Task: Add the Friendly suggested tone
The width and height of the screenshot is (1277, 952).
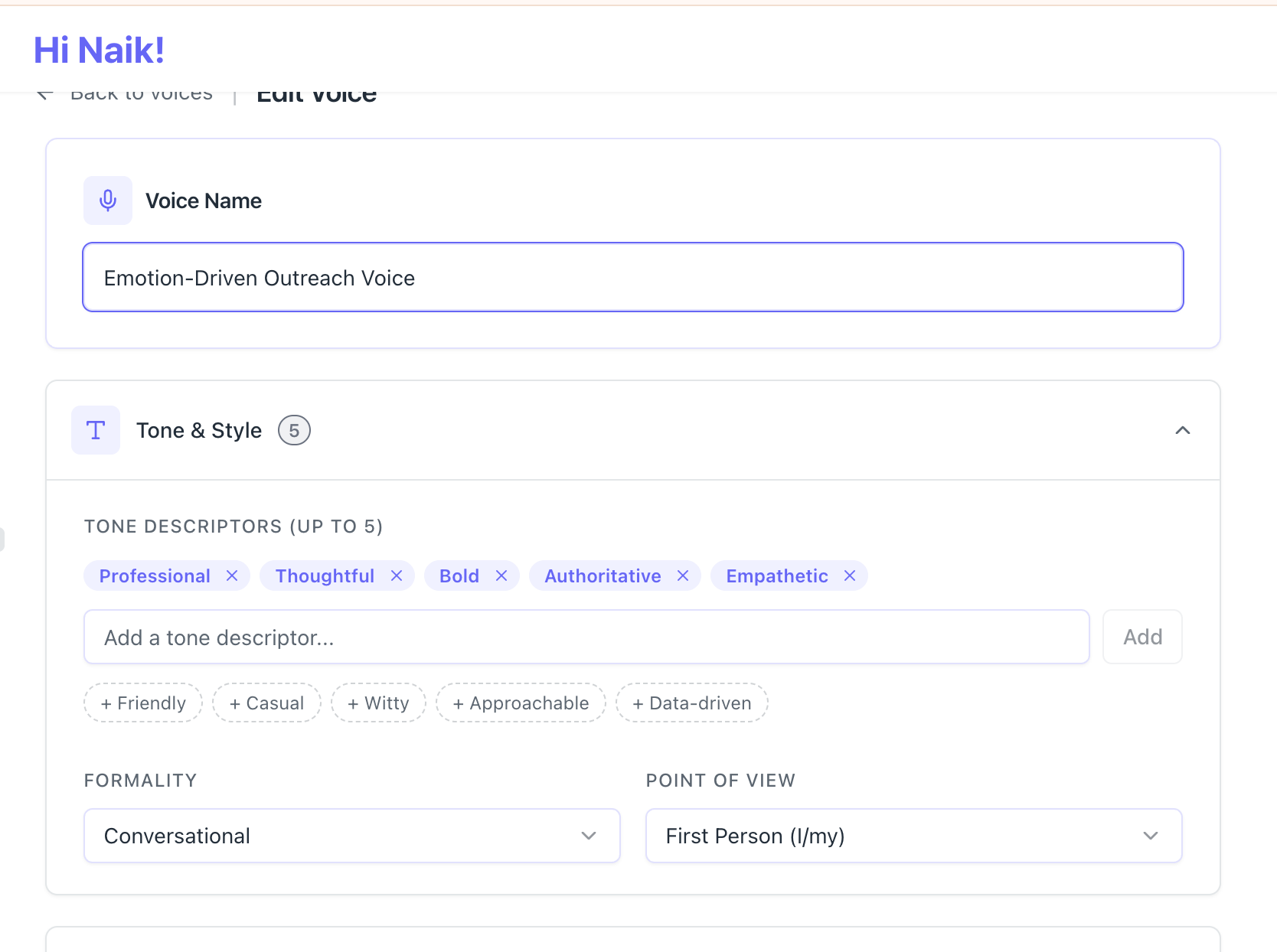Action: pos(143,703)
